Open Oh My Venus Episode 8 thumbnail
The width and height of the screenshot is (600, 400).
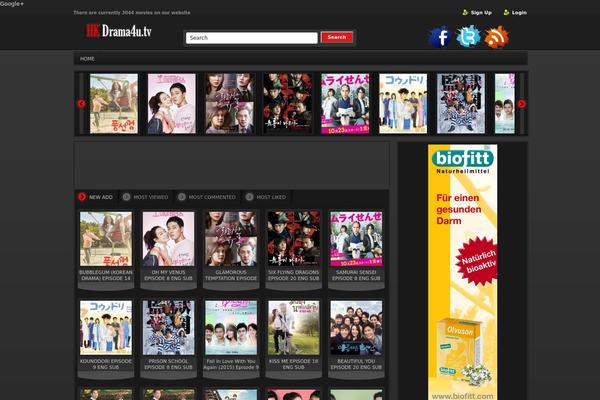click(168, 239)
